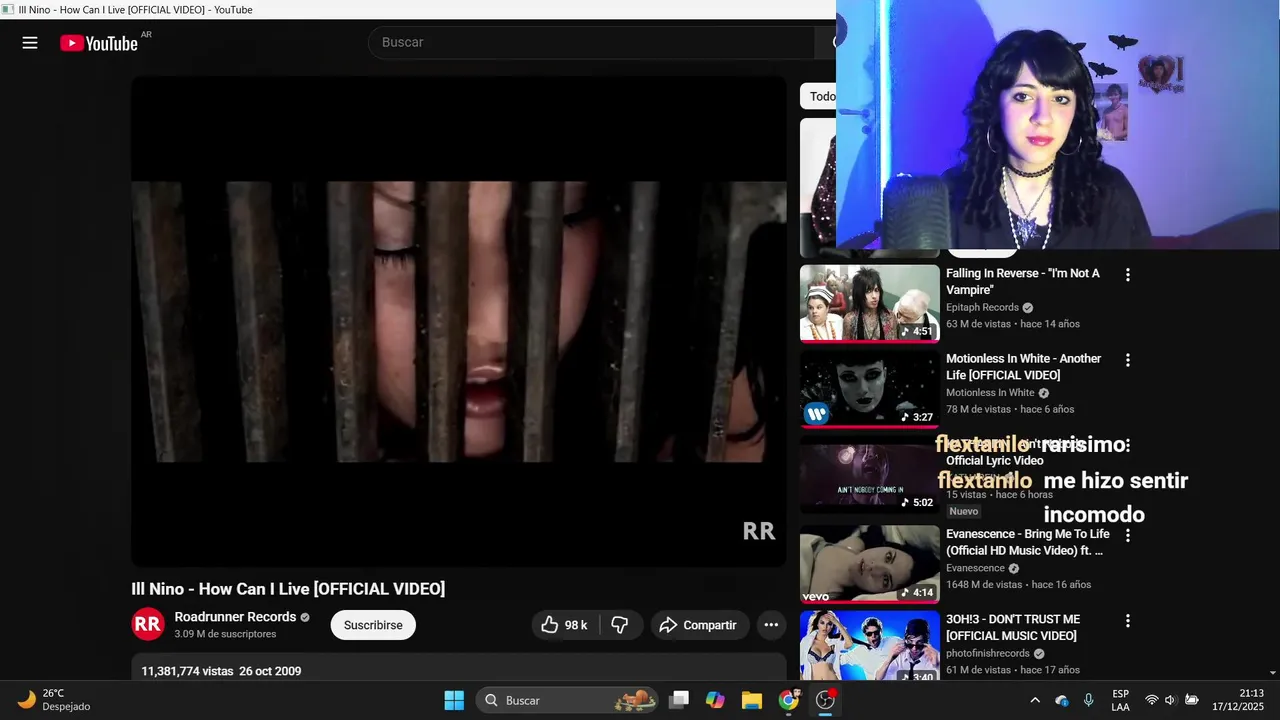1280x720 pixels.
Task: Open "3OH!3 - DON'T TRUST ME" title
Action: [x=1013, y=627]
